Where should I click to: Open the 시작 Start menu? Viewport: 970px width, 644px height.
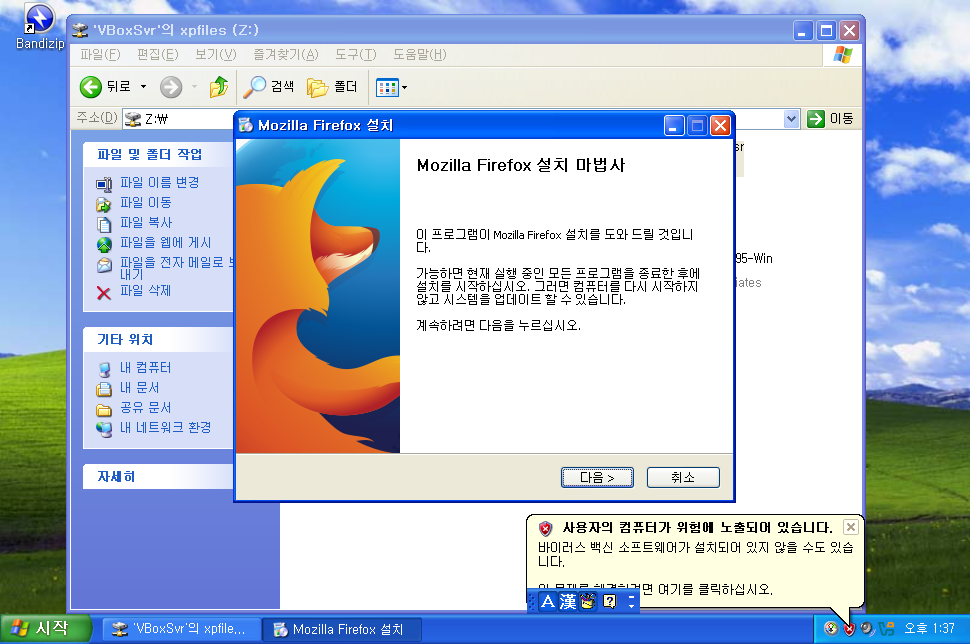pyautogui.click(x=45, y=629)
